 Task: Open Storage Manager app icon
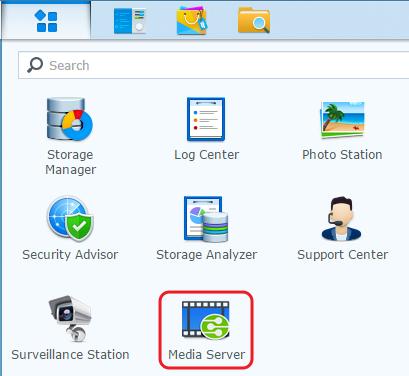click(70, 119)
